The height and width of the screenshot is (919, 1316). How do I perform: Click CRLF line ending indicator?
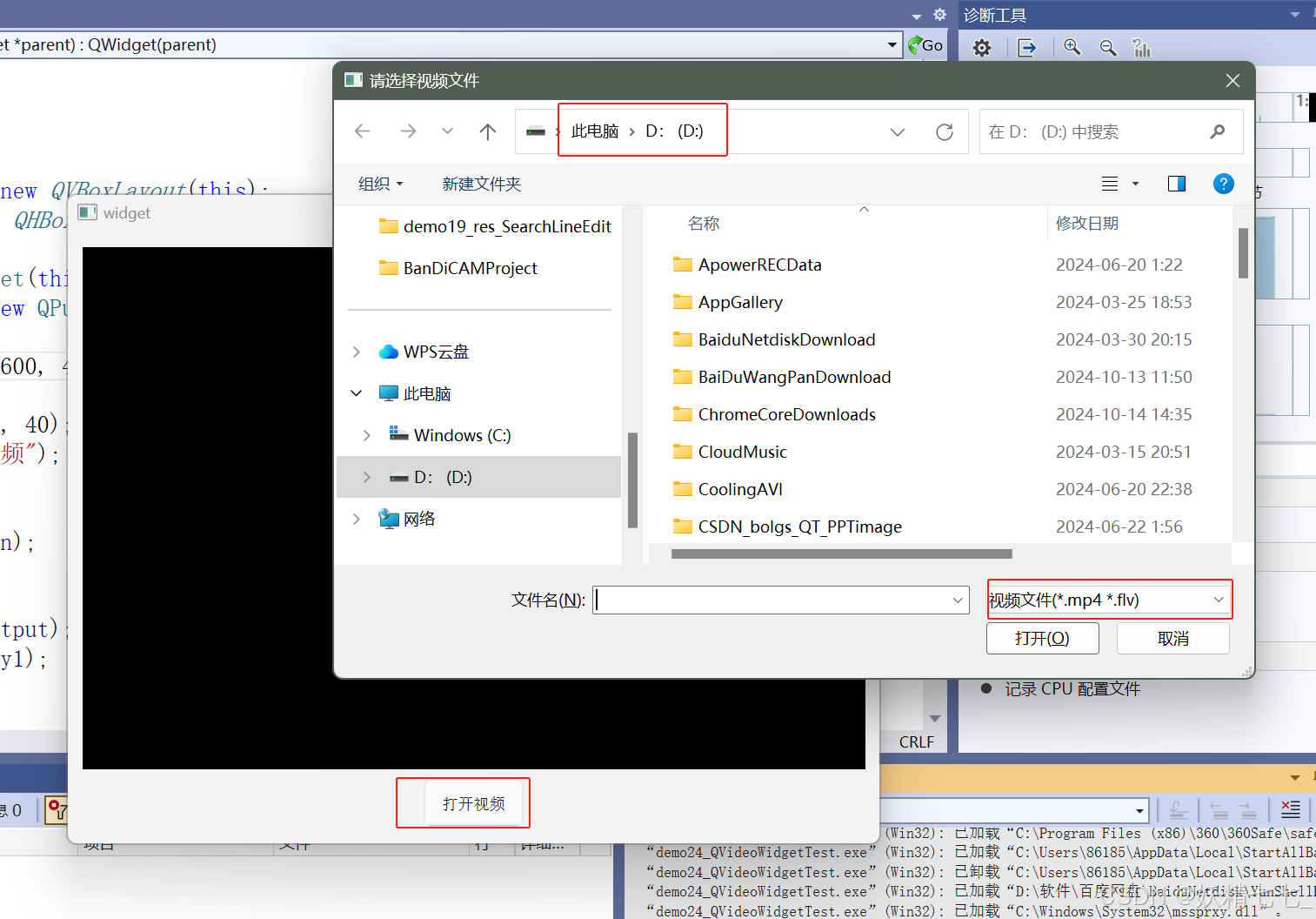[x=917, y=741]
